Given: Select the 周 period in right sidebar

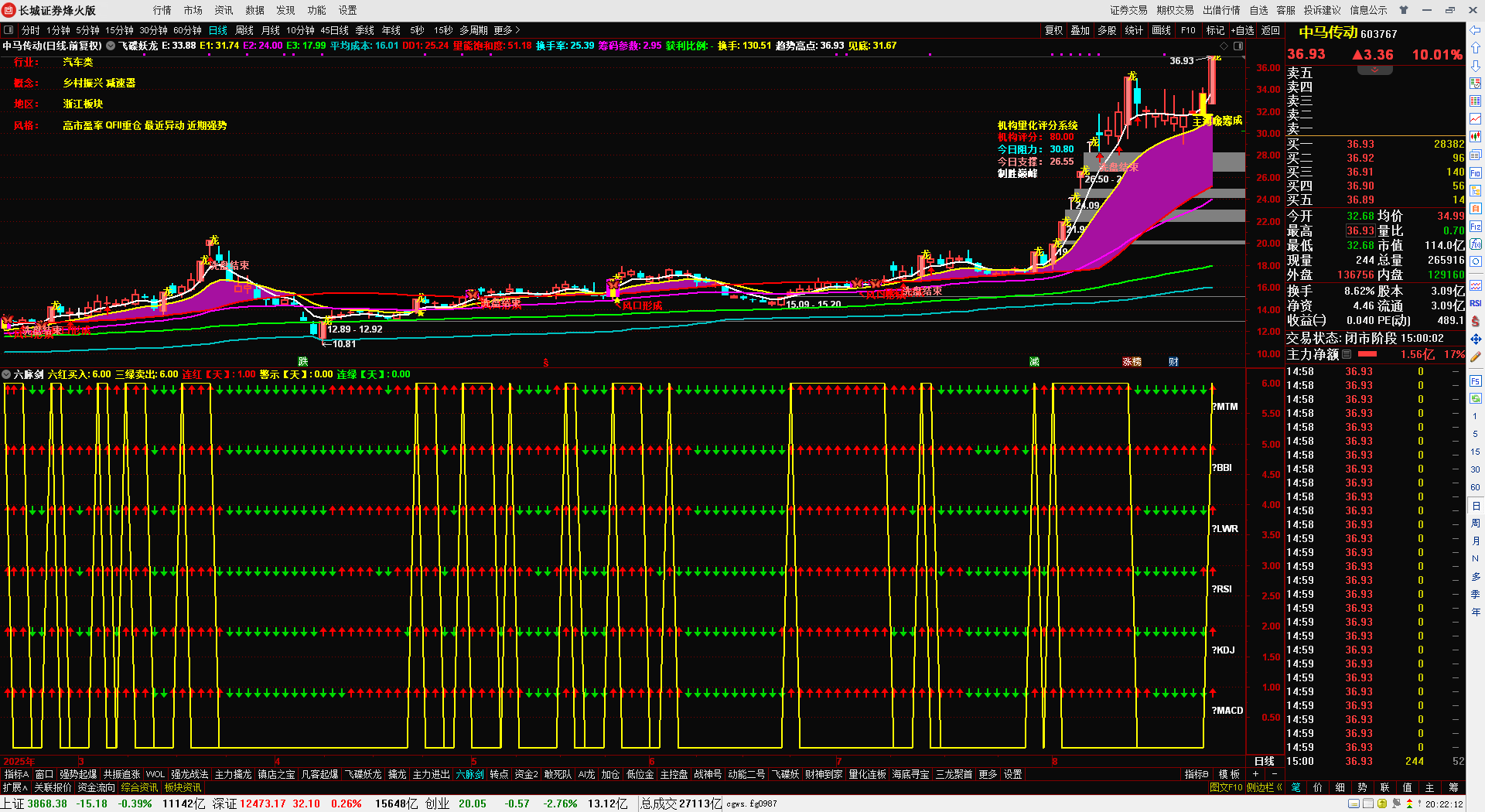Looking at the screenshot, I should click(1476, 524).
